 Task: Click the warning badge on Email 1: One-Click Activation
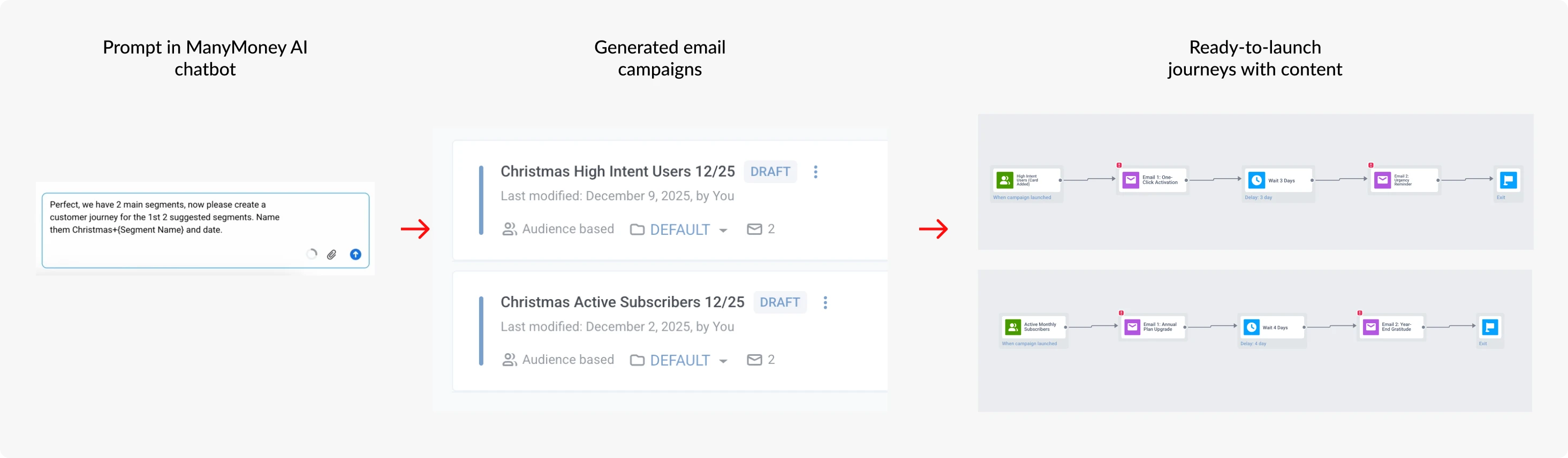pos(1120,164)
